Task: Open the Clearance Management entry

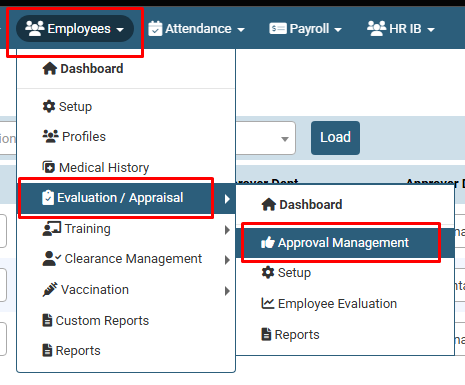Action: tap(126, 259)
